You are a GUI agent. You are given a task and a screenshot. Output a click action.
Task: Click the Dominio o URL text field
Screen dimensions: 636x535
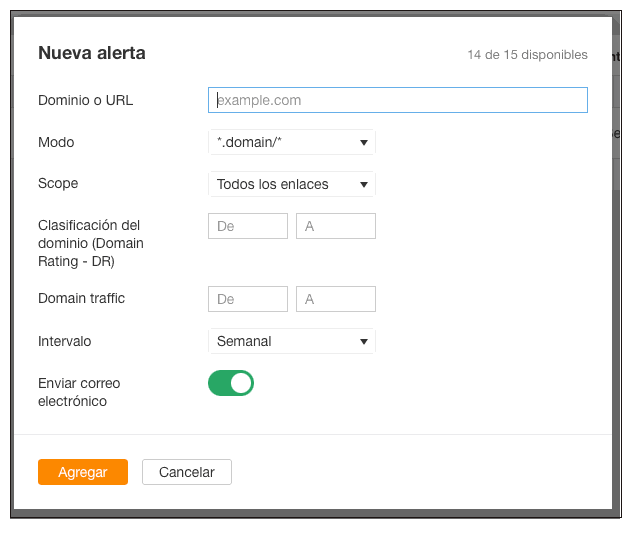(397, 100)
